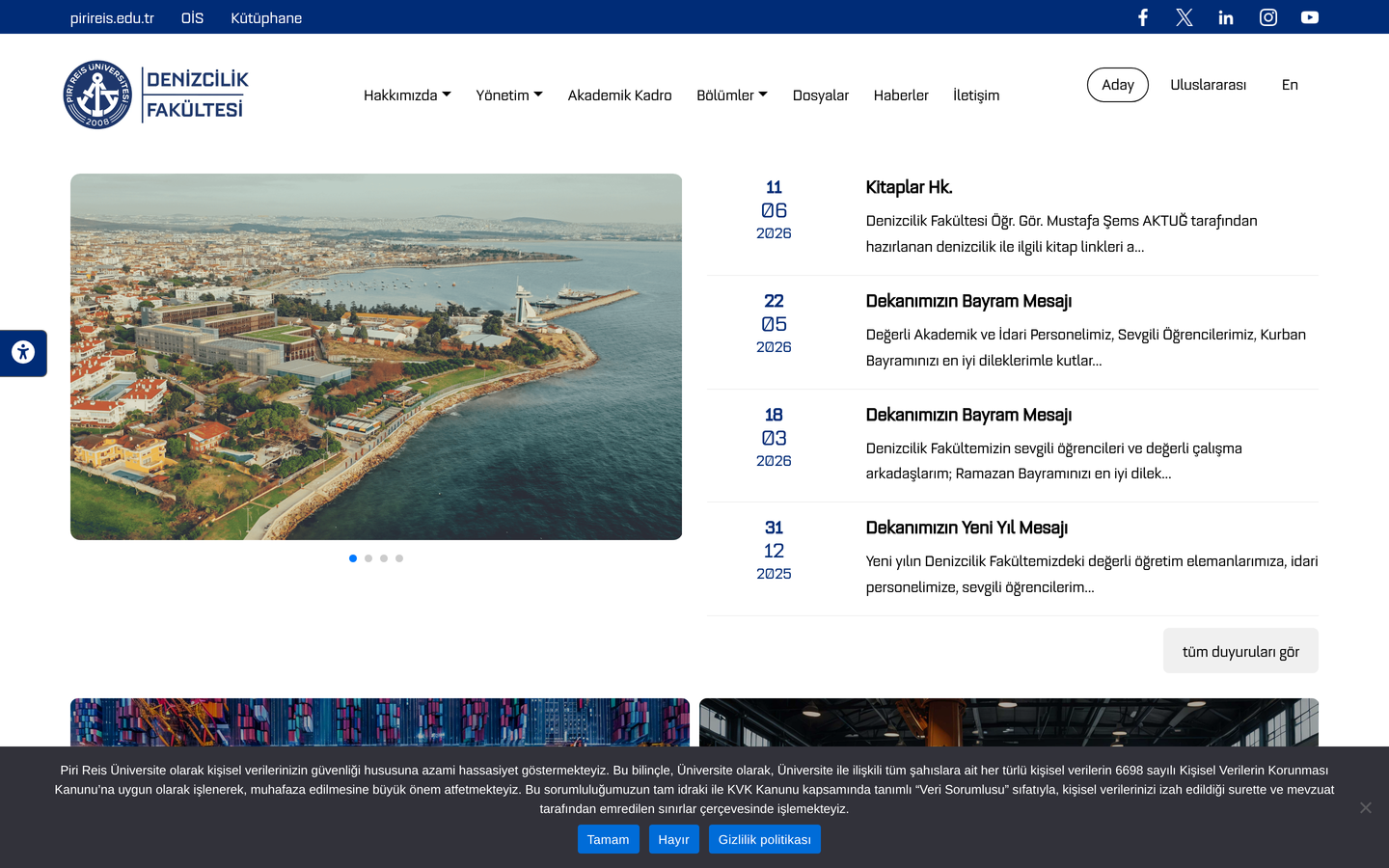Viewport: 1389px width, 868px height.
Task: Open the LinkedIn icon link
Action: tap(1226, 17)
